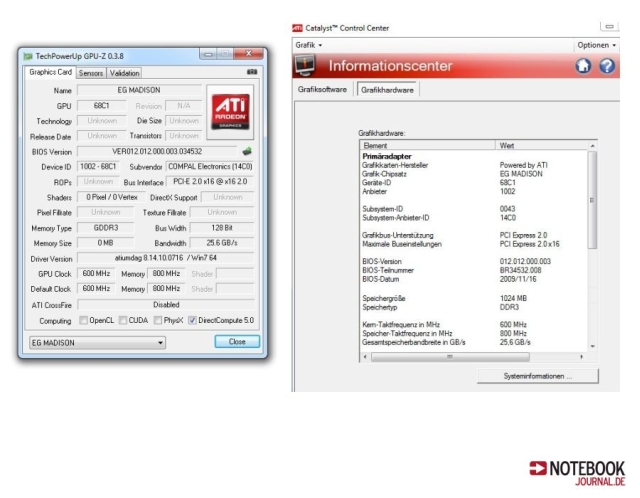
Task: Click the GPU field 68C1
Action: (102, 106)
